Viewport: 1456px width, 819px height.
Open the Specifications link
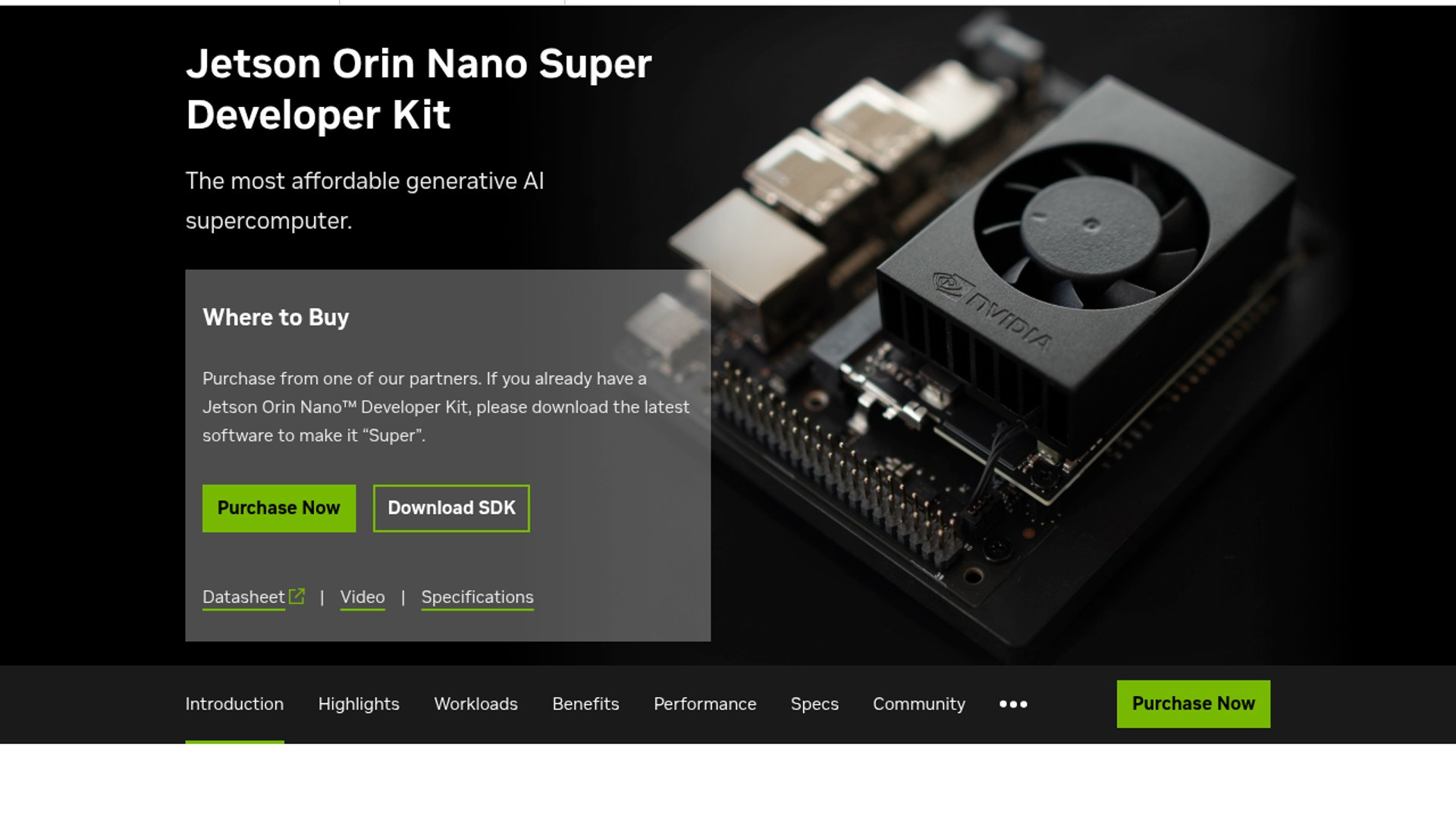[478, 598]
